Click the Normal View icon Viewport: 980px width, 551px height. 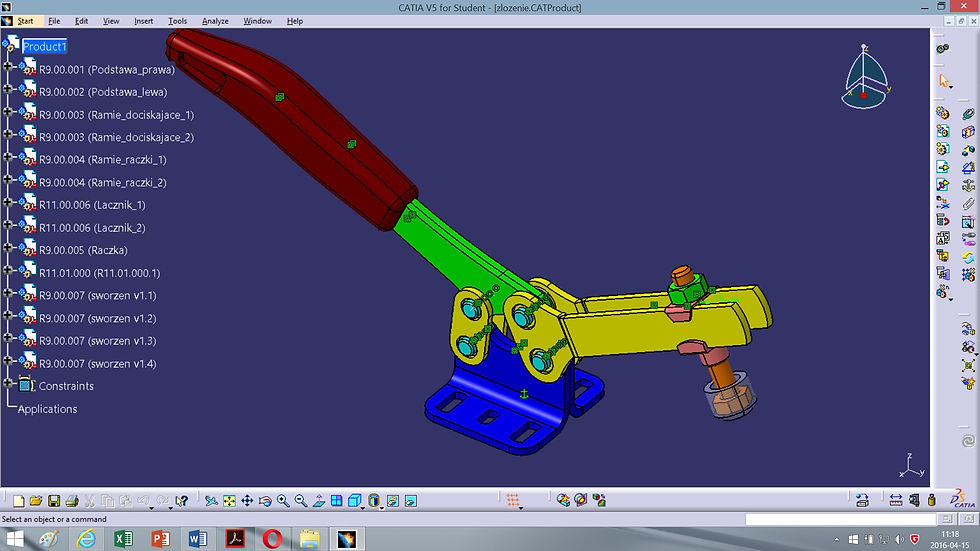click(319, 500)
